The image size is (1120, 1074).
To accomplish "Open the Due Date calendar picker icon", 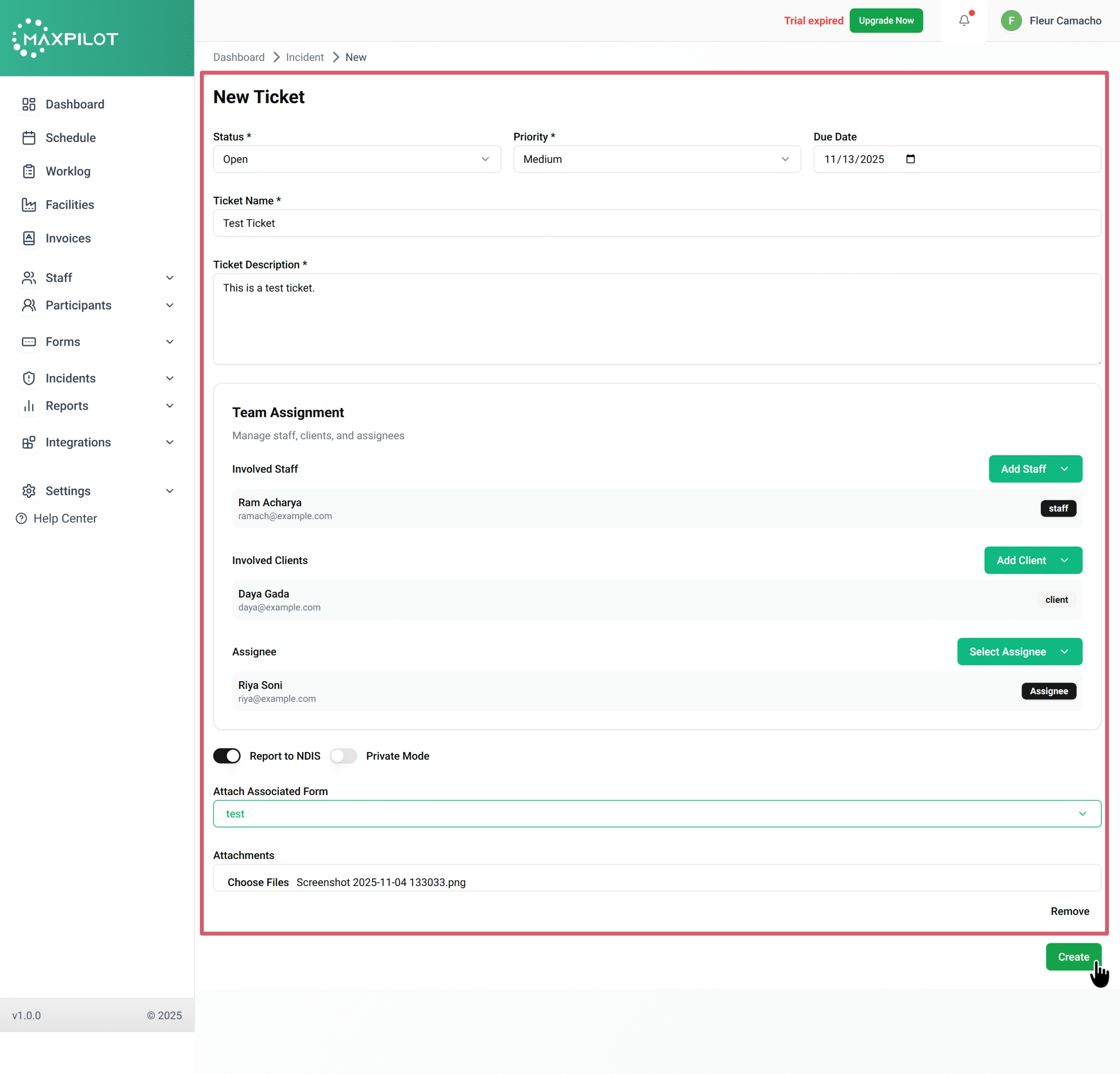I will (910, 159).
